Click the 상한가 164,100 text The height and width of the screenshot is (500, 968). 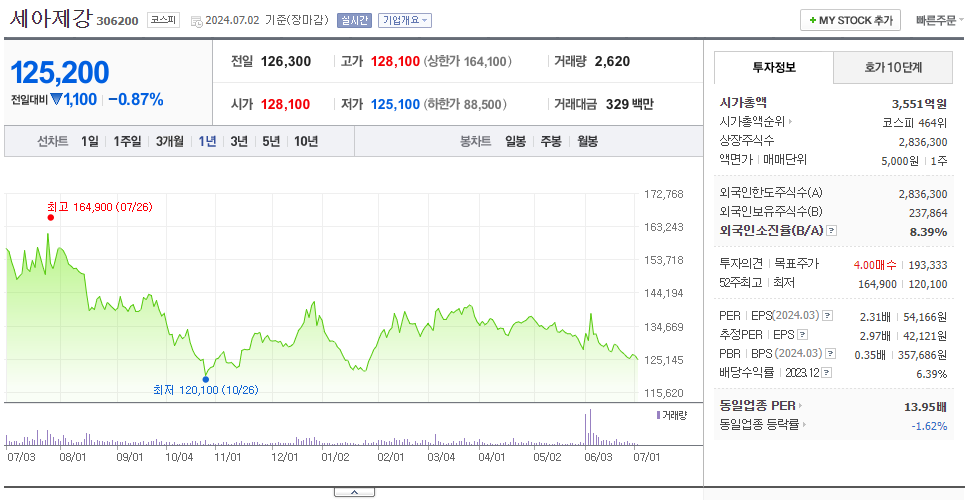click(x=467, y=61)
